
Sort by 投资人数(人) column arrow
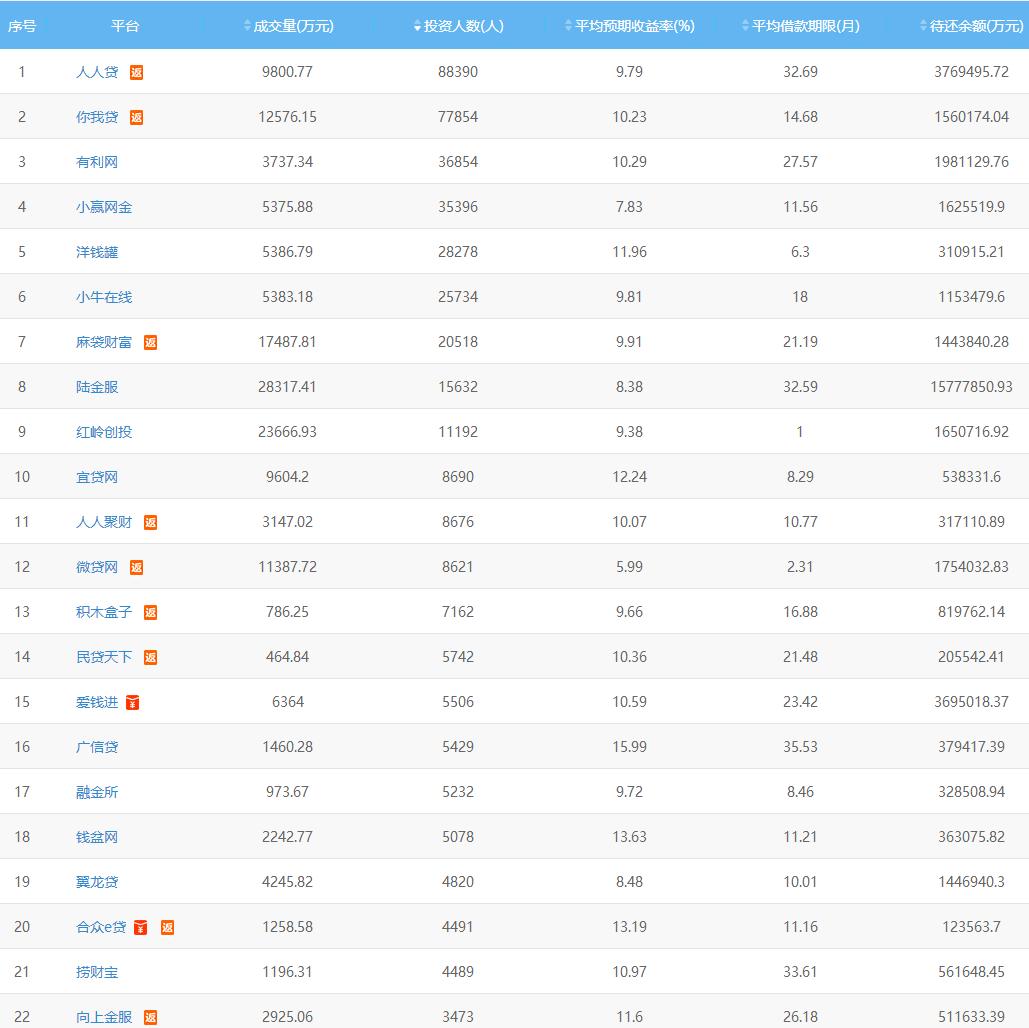click(417, 26)
